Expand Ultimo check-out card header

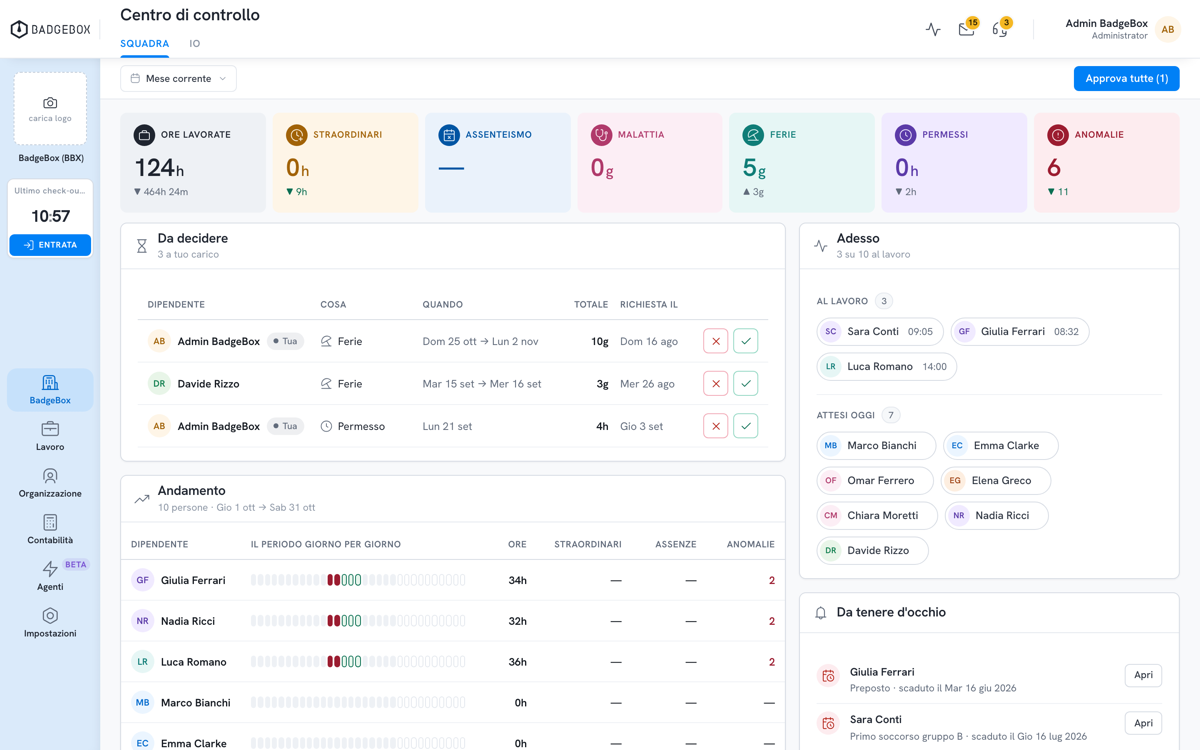point(50,191)
